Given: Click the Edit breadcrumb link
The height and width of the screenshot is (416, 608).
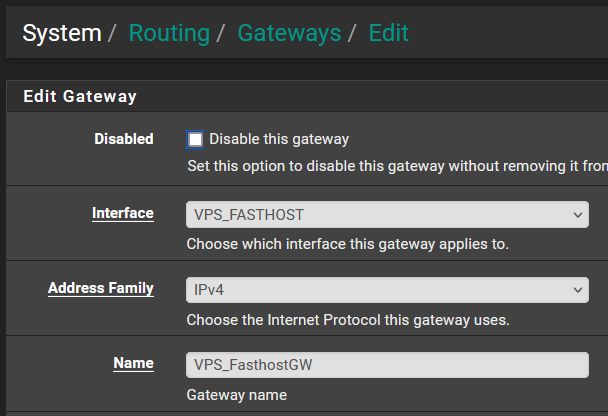Looking at the screenshot, I should 389,33.
